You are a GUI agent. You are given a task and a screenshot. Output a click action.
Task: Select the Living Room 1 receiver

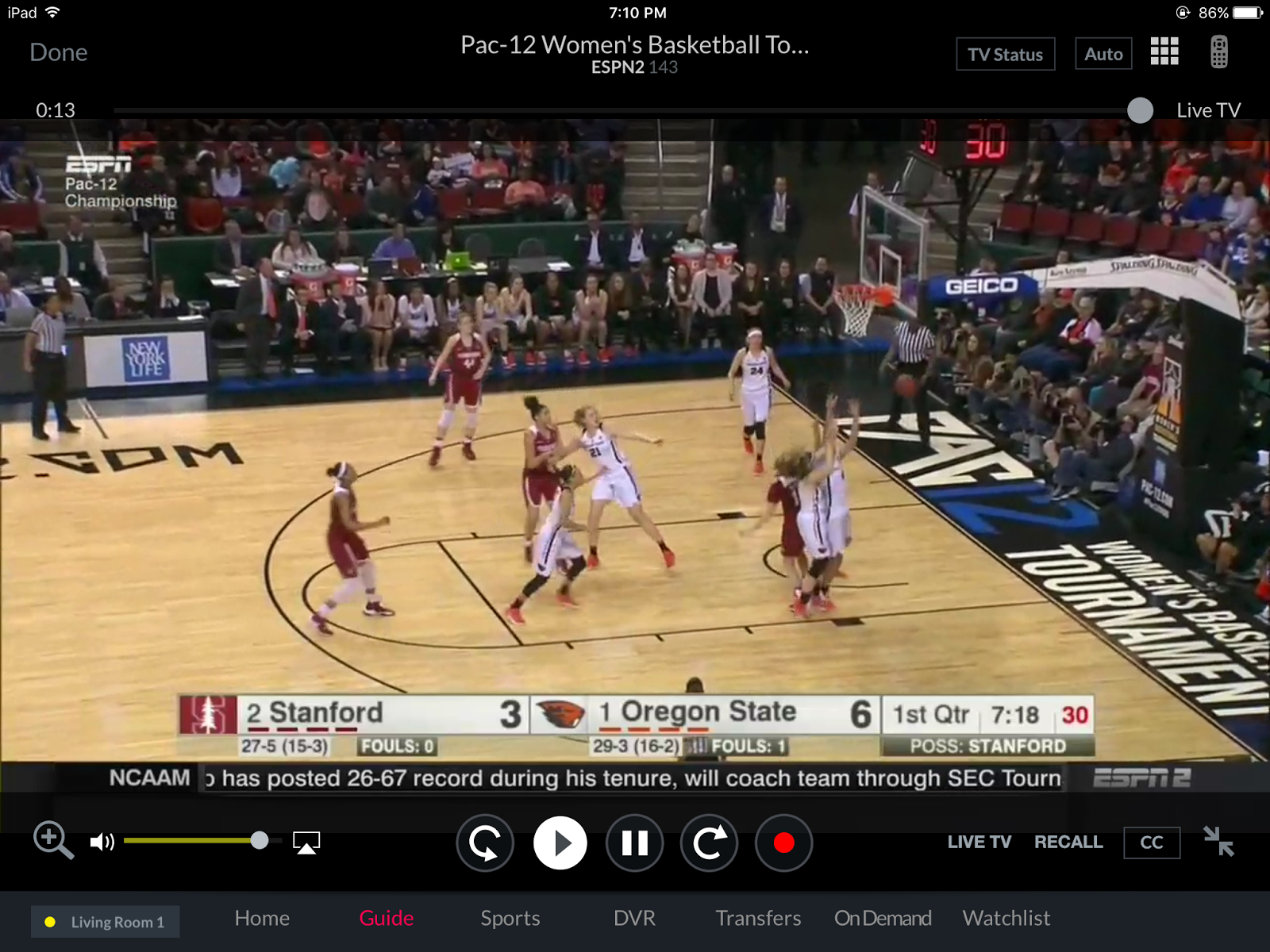[106, 922]
